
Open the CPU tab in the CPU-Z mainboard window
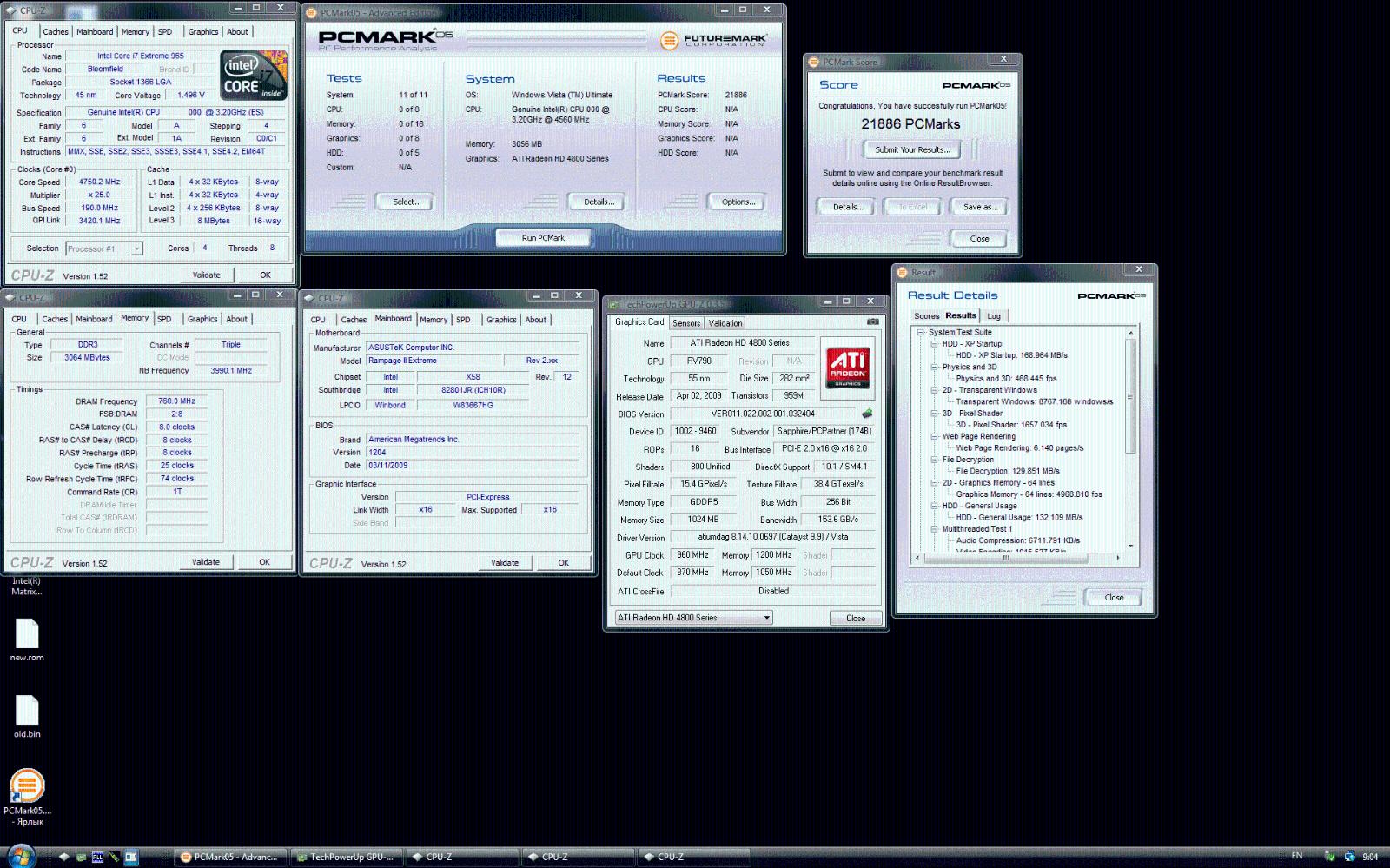tap(318, 320)
